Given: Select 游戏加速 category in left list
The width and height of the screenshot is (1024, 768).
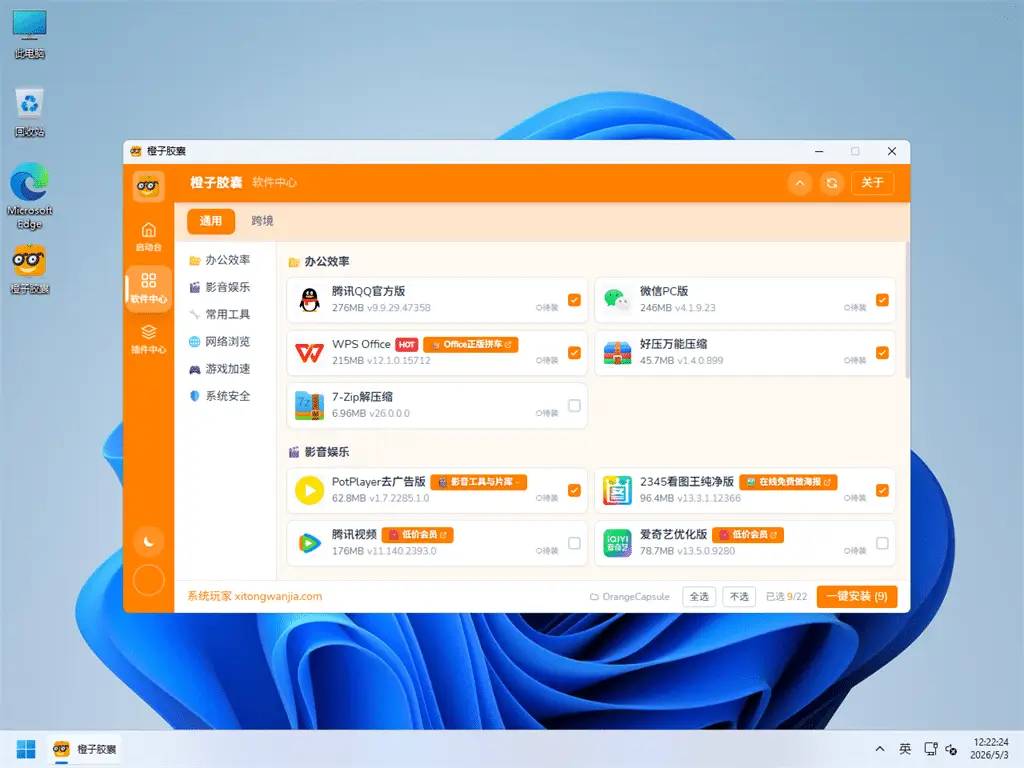Looking at the screenshot, I should pyautogui.click(x=219, y=369).
